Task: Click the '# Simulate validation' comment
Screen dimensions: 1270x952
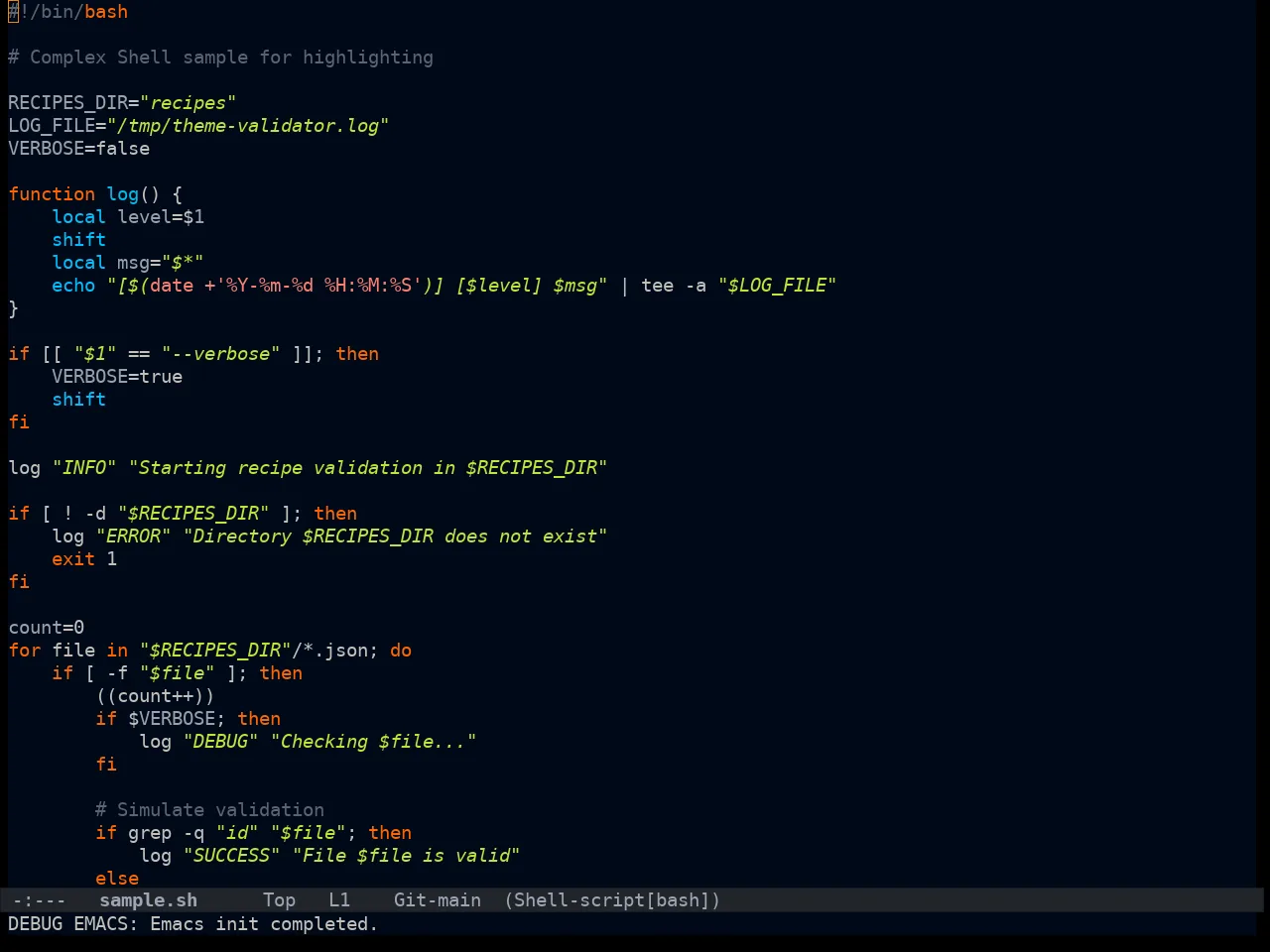Action: pyautogui.click(x=209, y=810)
